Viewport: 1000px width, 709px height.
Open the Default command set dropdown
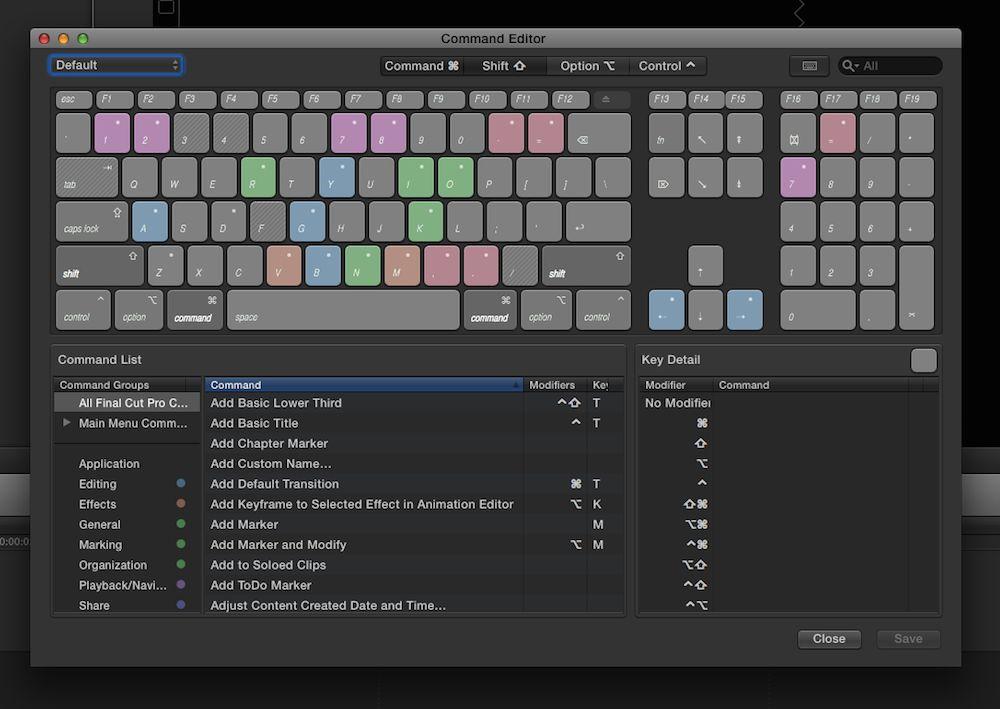[x=116, y=66]
